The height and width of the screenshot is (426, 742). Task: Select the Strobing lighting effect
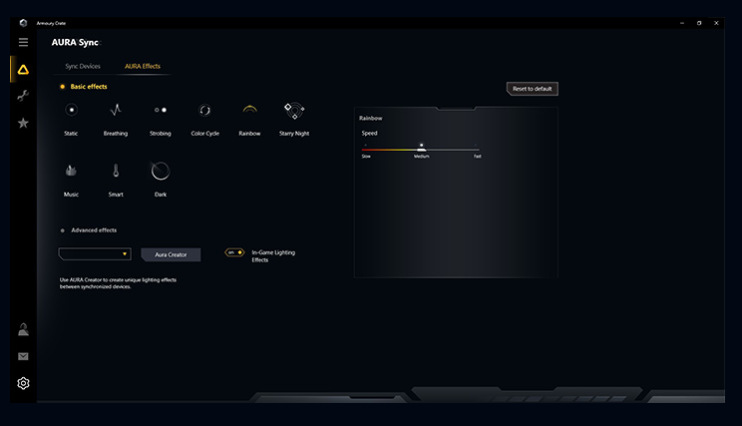point(160,118)
